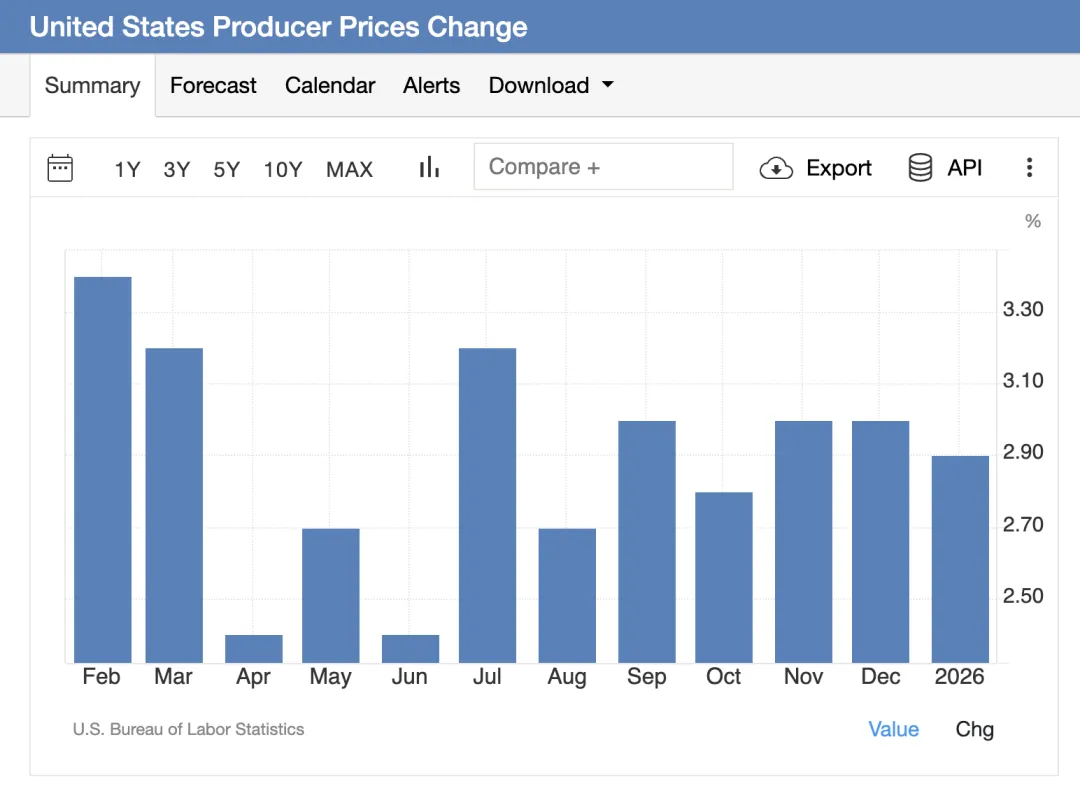The height and width of the screenshot is (793, 1080).
Task: Click the Export cloud download icon
Action: [x=776, y=168]
